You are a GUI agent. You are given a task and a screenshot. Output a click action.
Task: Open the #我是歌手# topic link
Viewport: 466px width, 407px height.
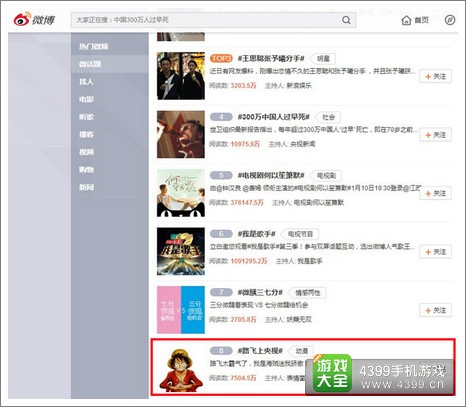pos(256,234)
